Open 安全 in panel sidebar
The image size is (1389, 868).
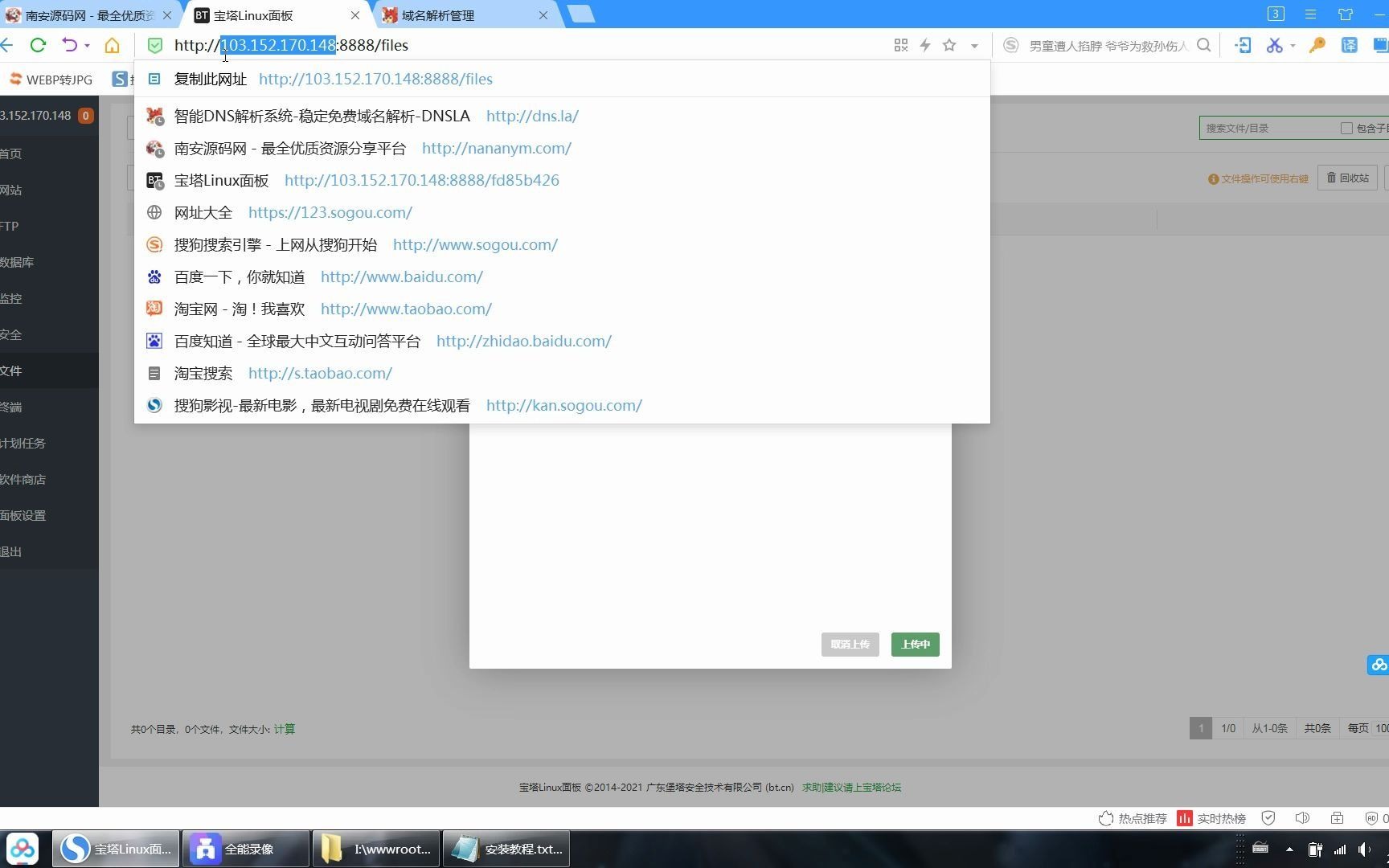48,334
